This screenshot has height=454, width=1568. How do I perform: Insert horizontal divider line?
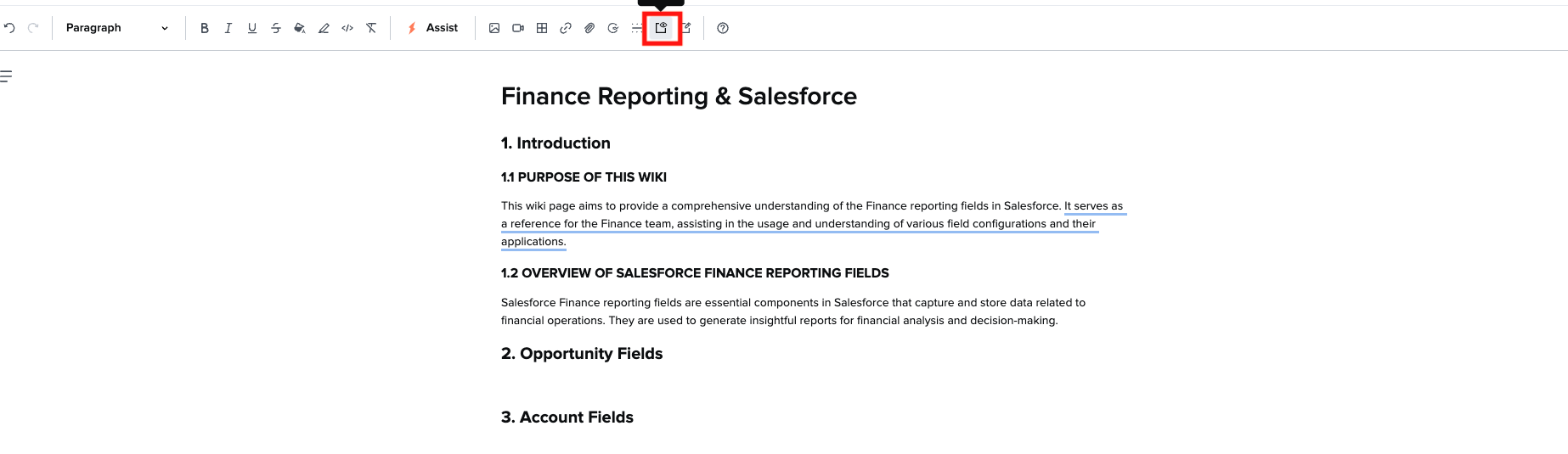click(637, 28)
